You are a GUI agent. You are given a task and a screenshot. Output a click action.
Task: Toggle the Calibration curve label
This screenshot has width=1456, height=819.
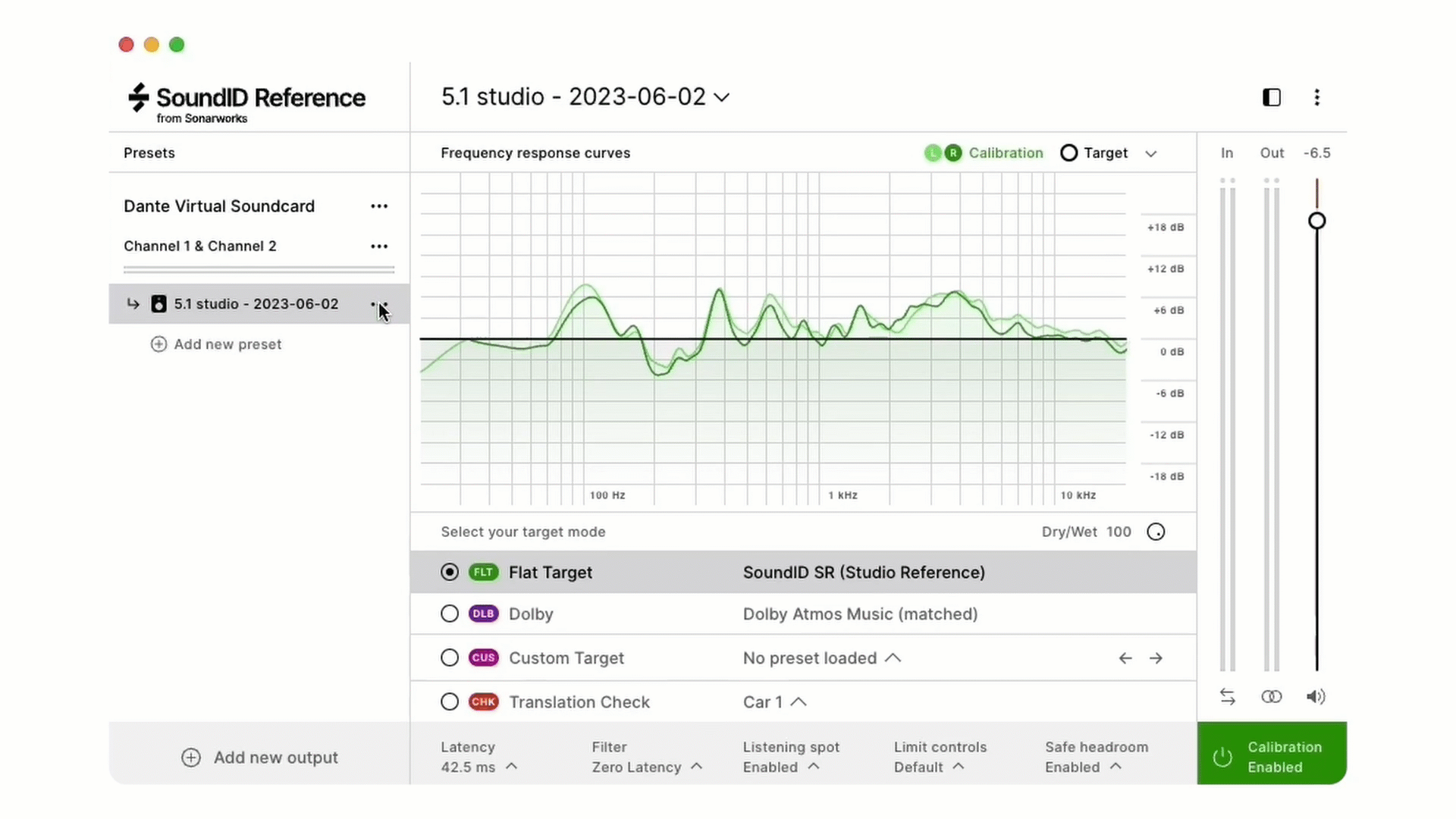pyautogui.click(x=1006, y=153)
